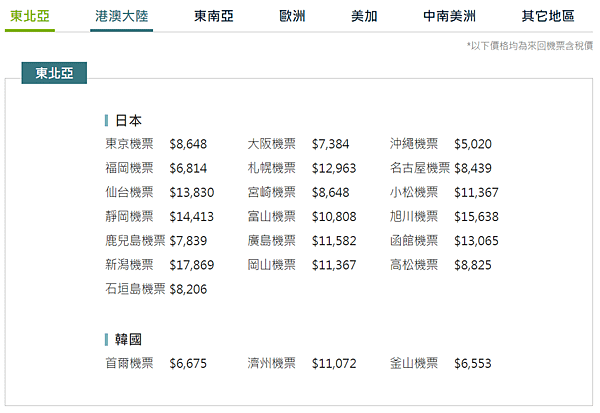Open the 大阪機票 link
The width and height of the screenshot is (600, 413).
(x=271, y=144)
